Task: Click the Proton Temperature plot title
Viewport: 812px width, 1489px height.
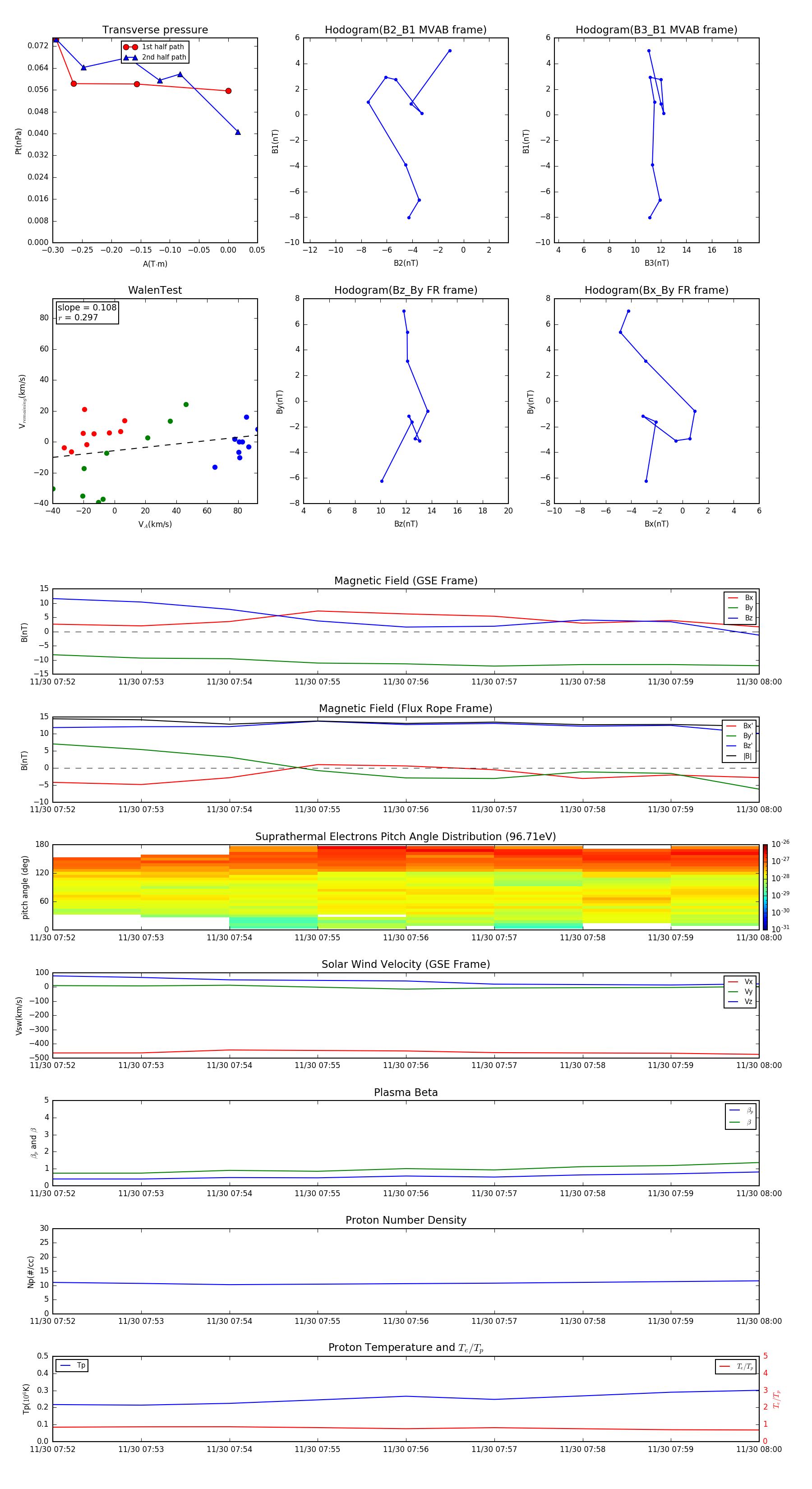Action: [x=406, y=1348]
